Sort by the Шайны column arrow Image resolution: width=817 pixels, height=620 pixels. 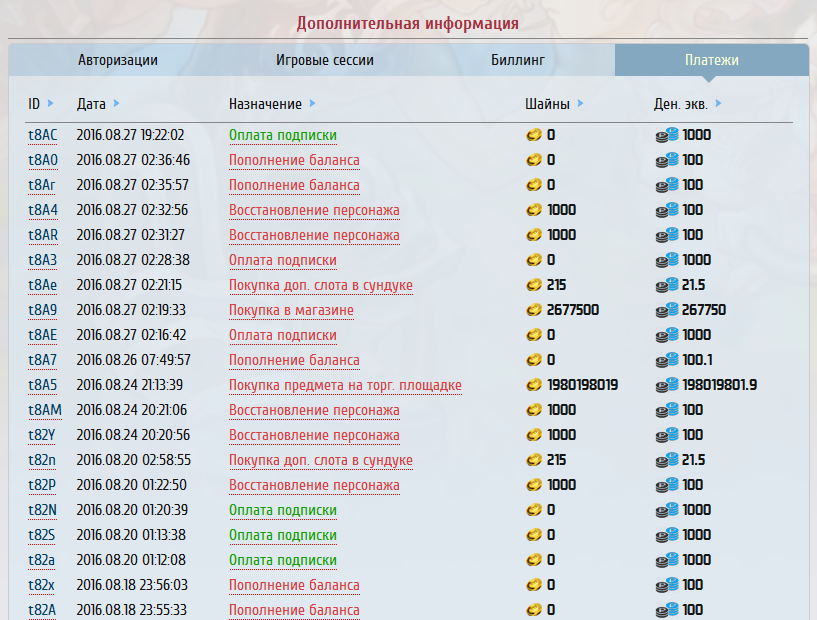point(581,103)
